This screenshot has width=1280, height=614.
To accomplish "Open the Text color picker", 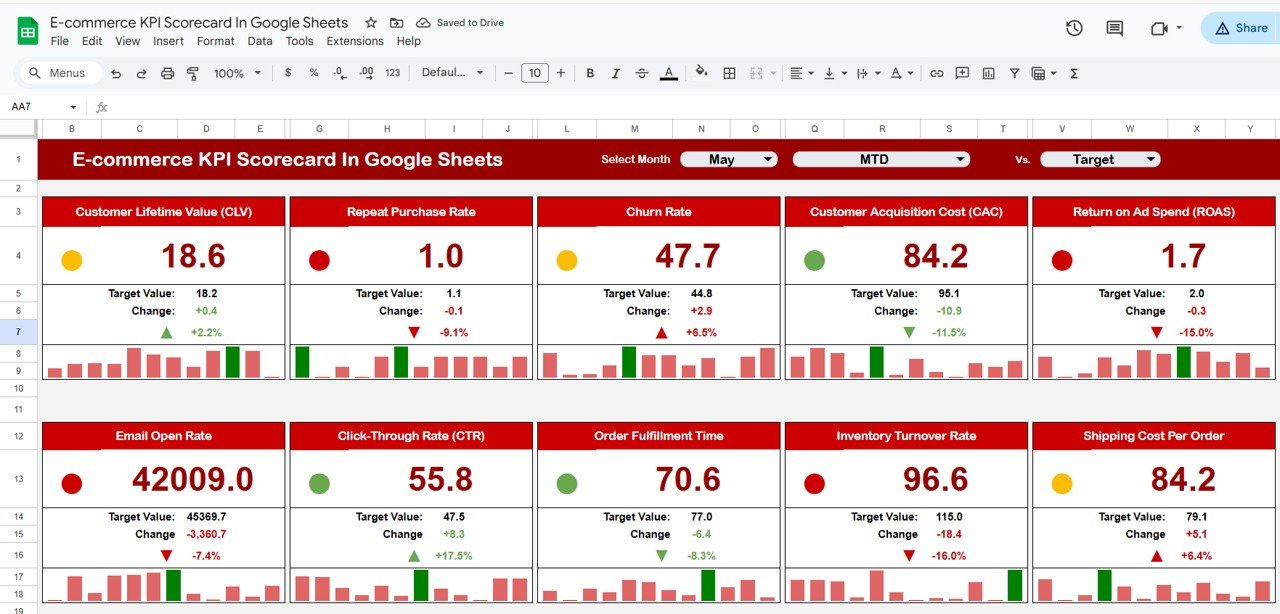I will (x=668, y=72).
